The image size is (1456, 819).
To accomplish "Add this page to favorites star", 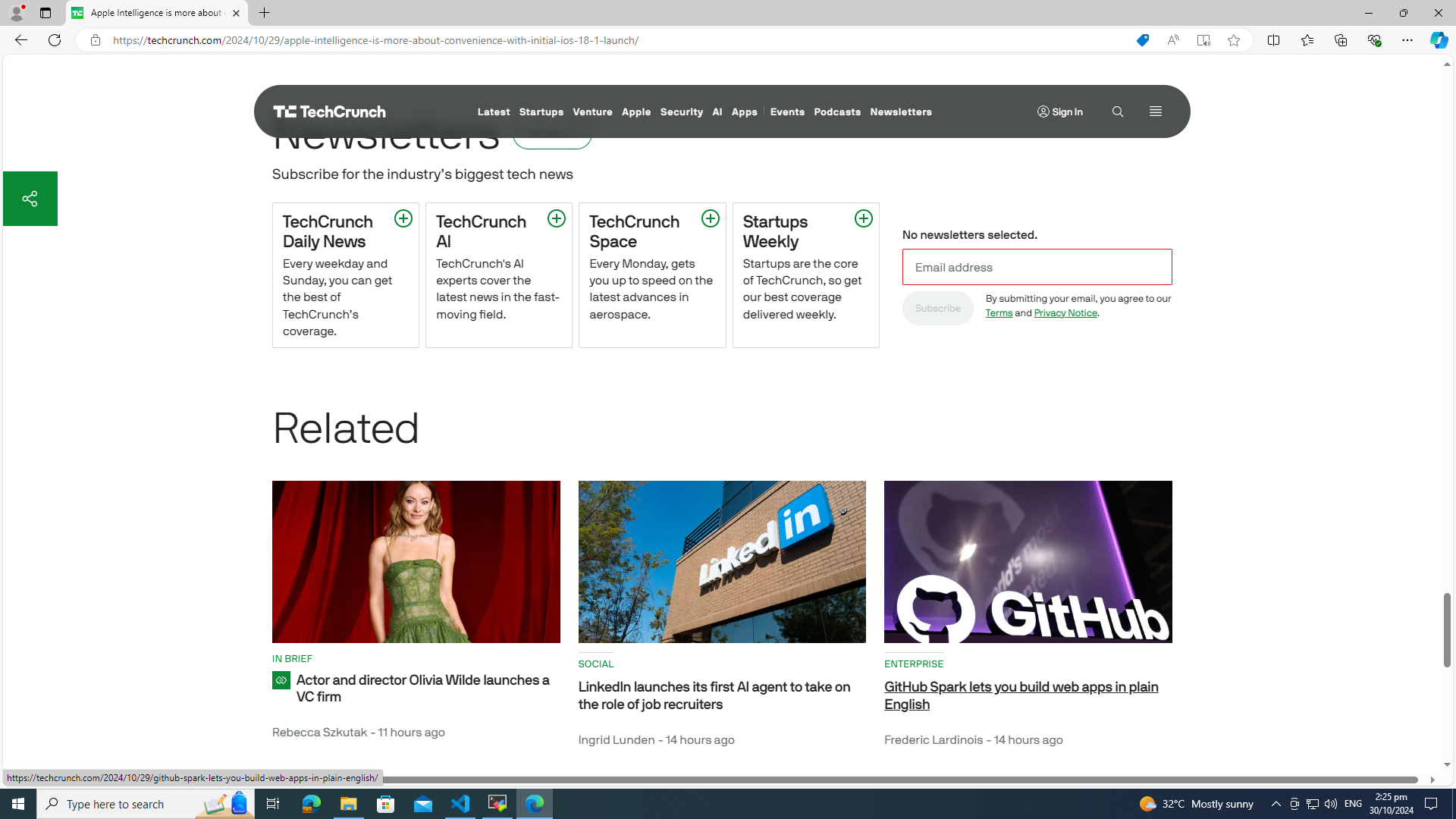I will pyautogui.click(x=1233, y=40).
